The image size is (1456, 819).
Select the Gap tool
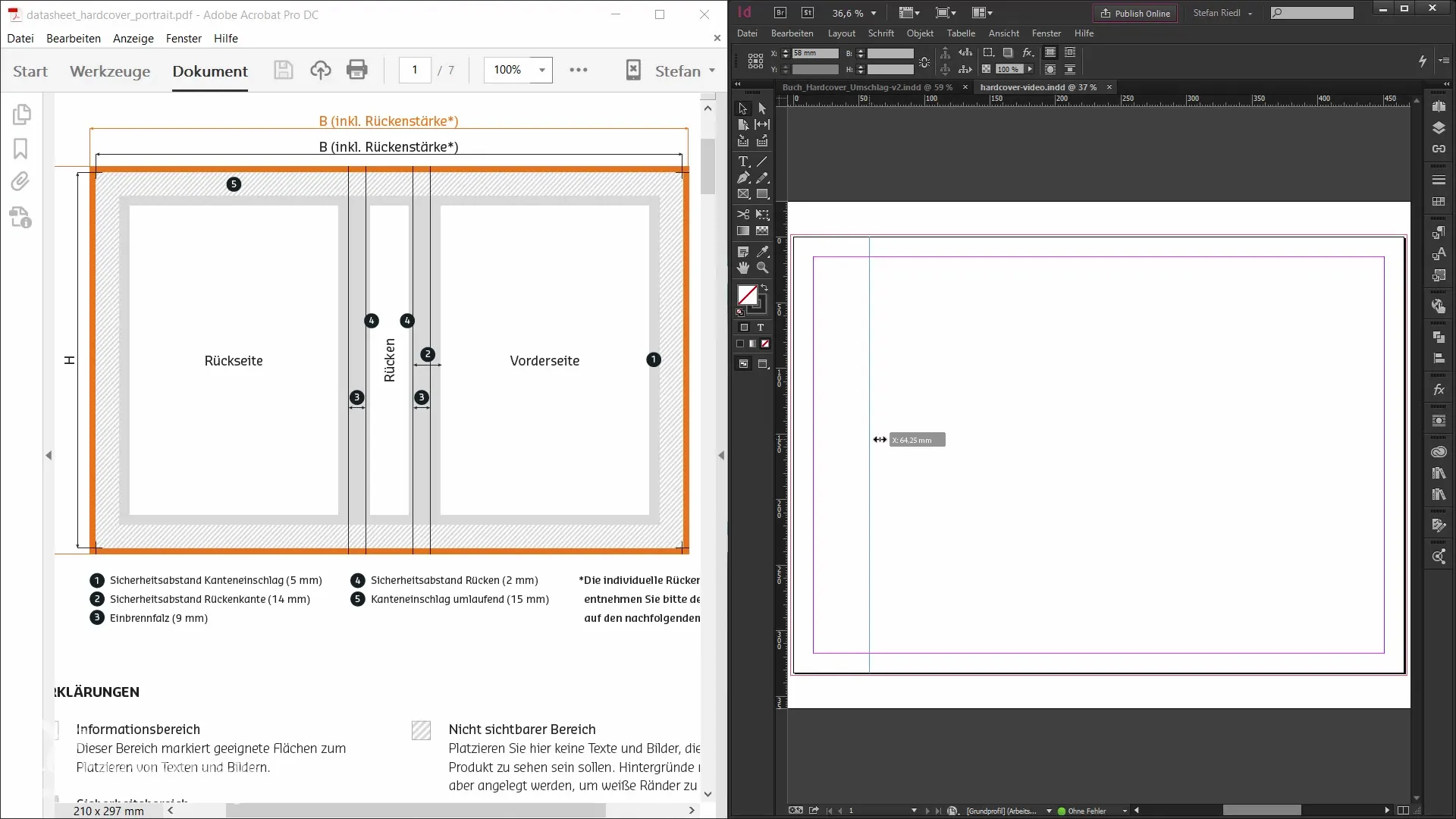coord(762,124)
